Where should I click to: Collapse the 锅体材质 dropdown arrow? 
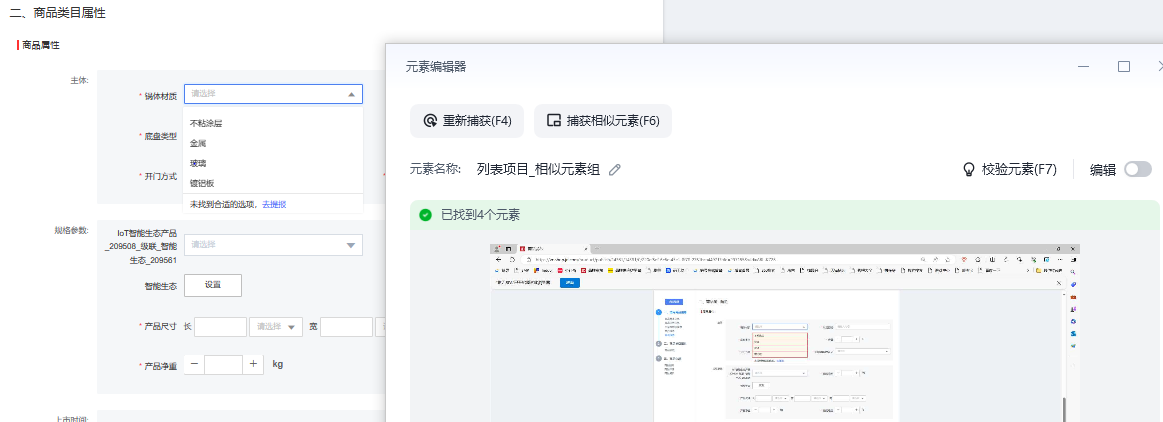350,94
